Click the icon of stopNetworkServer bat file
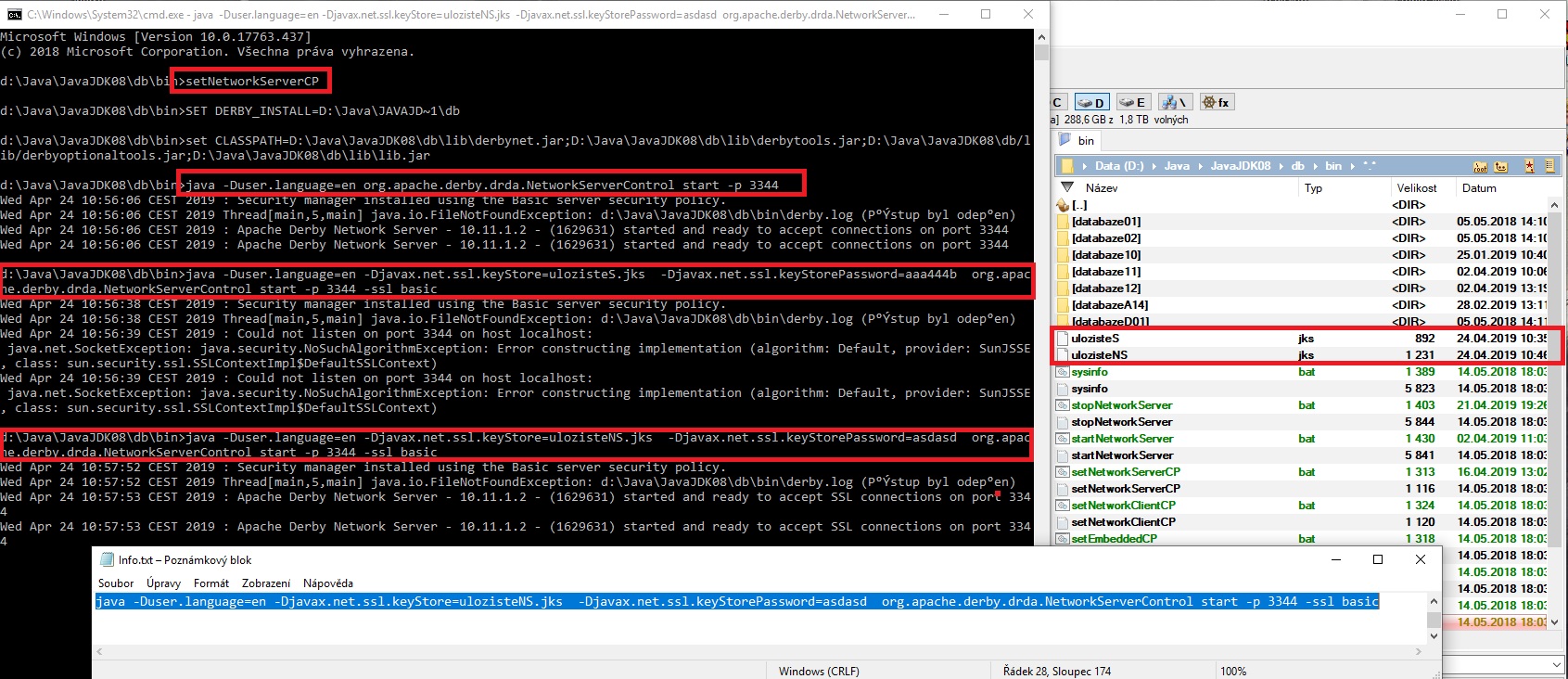This screenshot has height=679, width=1568. (1063, 405)
